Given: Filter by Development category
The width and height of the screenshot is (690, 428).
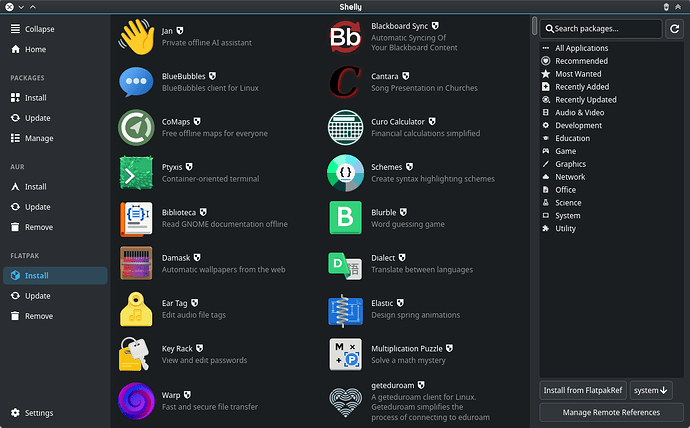Looking at the screenshot, I should pyautogui.click(x=611, y=125).
